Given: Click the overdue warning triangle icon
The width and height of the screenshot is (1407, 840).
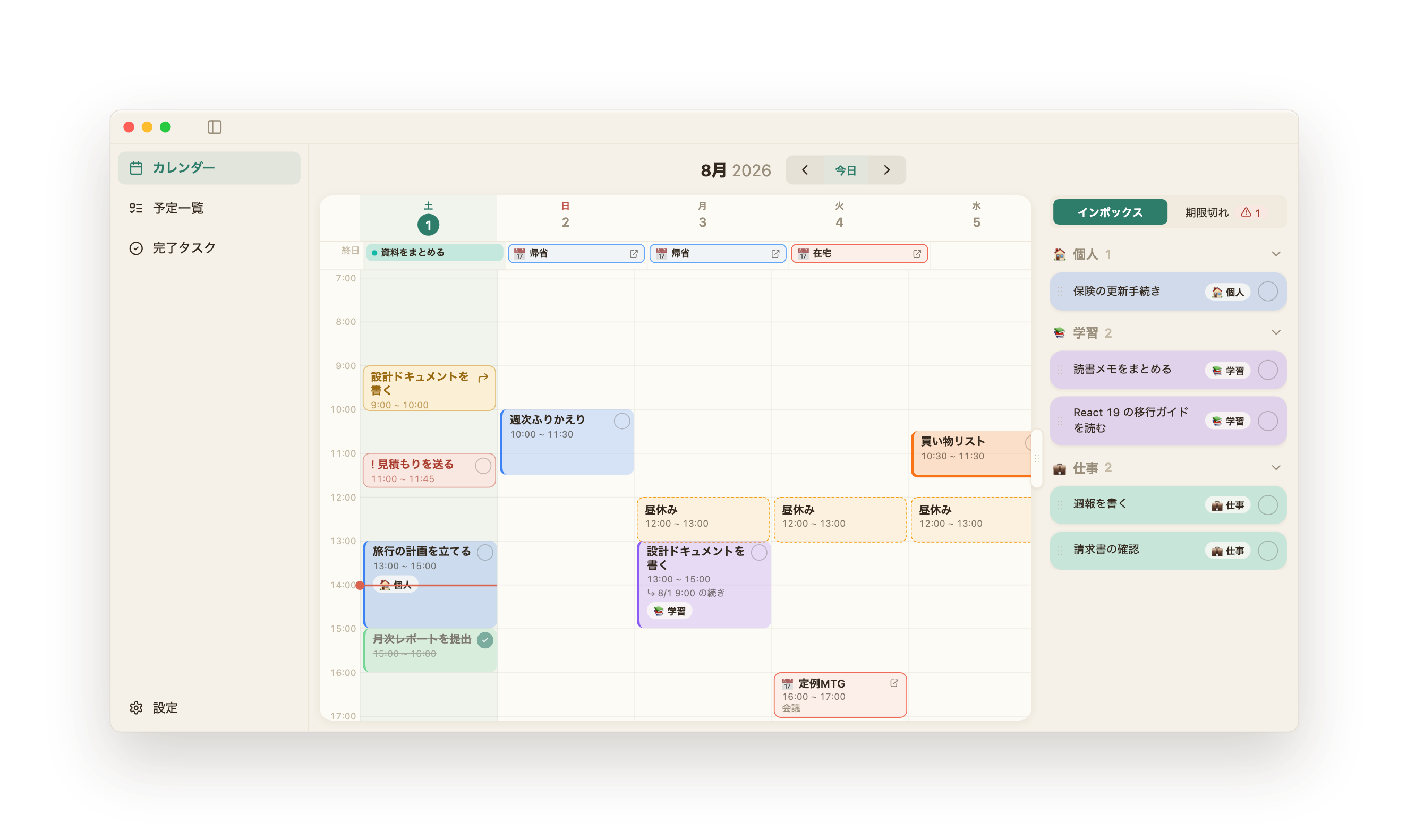Looking at the screenshot, I should pyautogui.click(x=1246, y=212).
